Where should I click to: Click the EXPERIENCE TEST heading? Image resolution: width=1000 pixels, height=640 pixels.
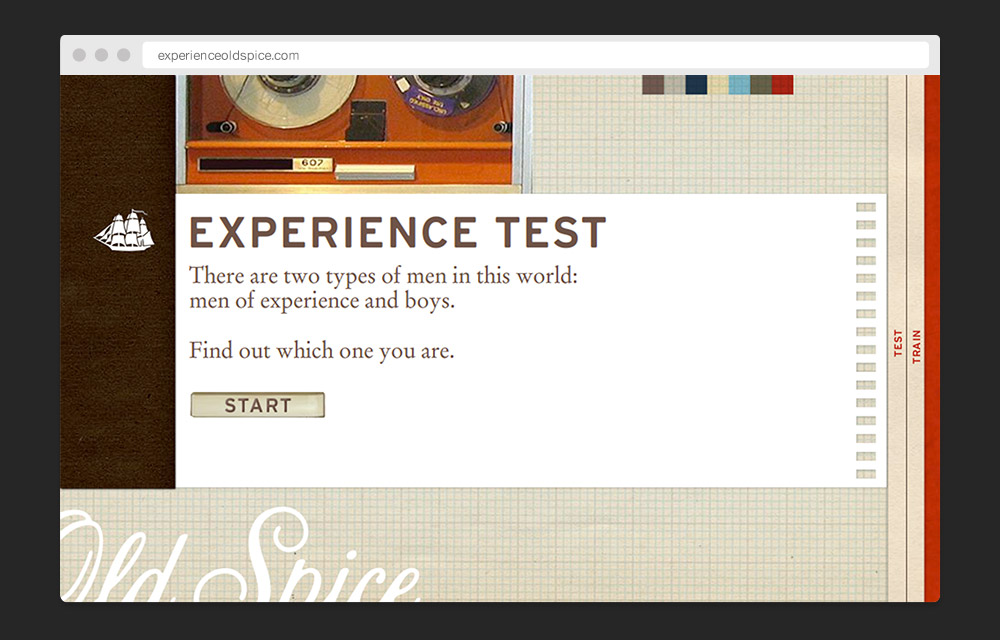pos(397,231)
